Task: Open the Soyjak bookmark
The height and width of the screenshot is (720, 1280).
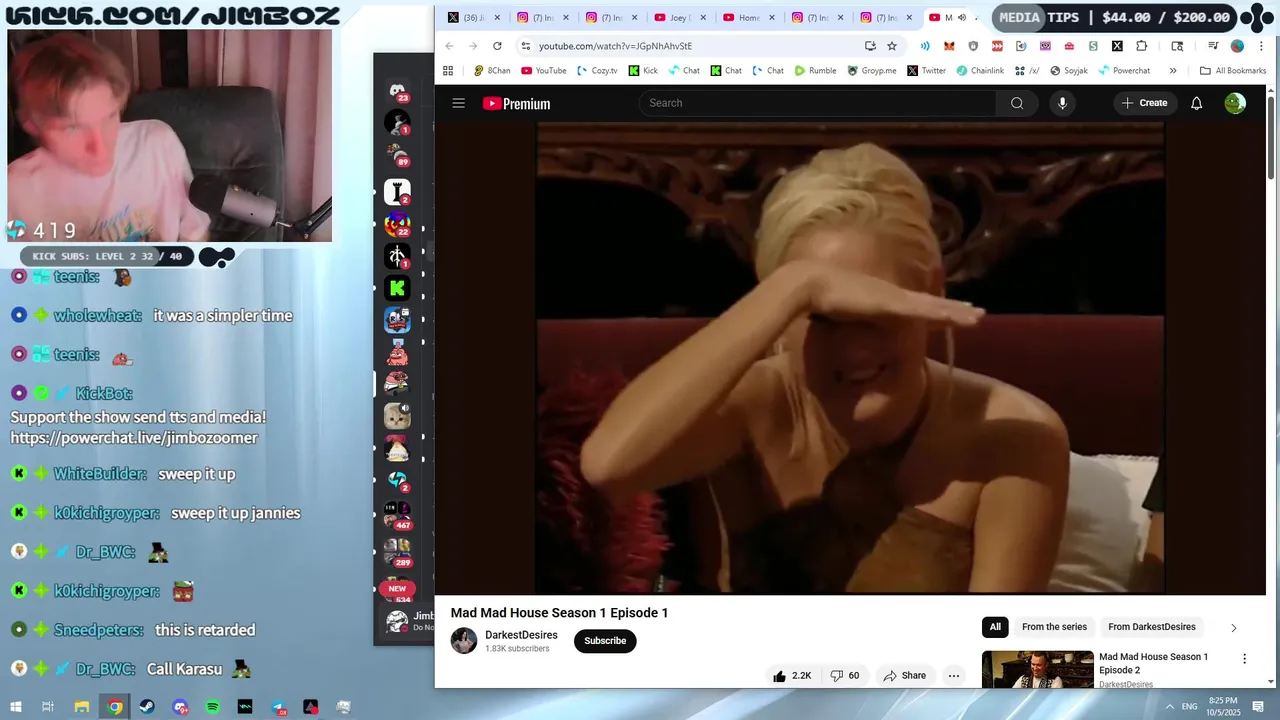Action: 1068,71
